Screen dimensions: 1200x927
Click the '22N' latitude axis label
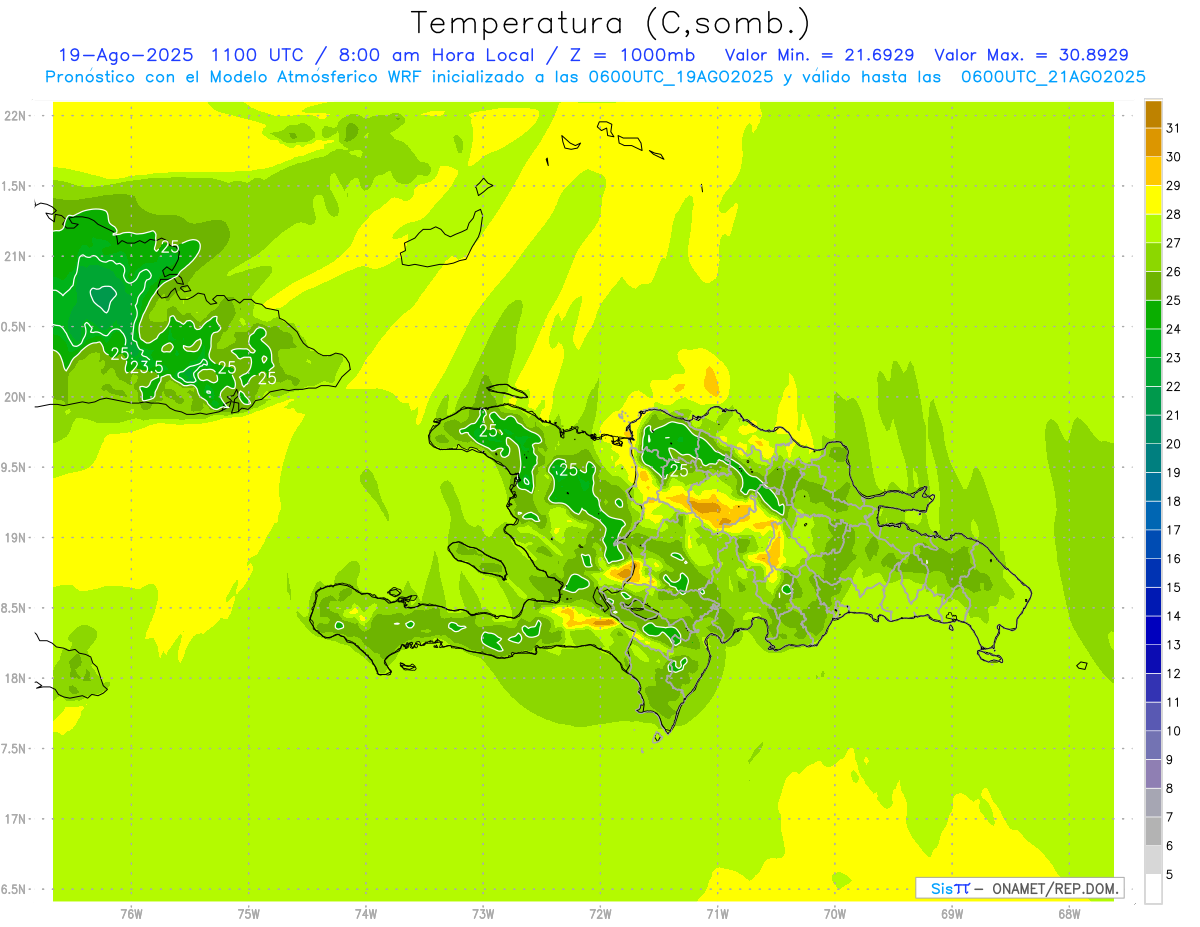(15, 116)
